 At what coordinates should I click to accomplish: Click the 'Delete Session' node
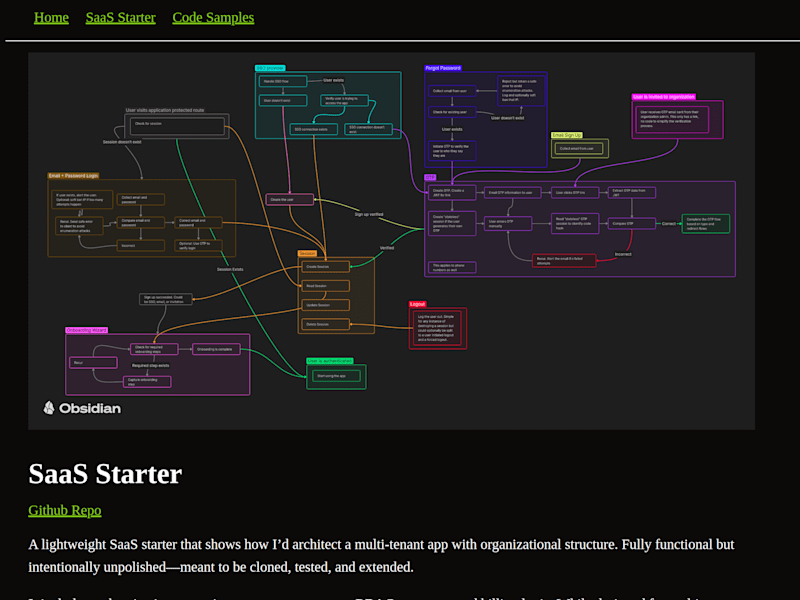[x=326, y=324]
